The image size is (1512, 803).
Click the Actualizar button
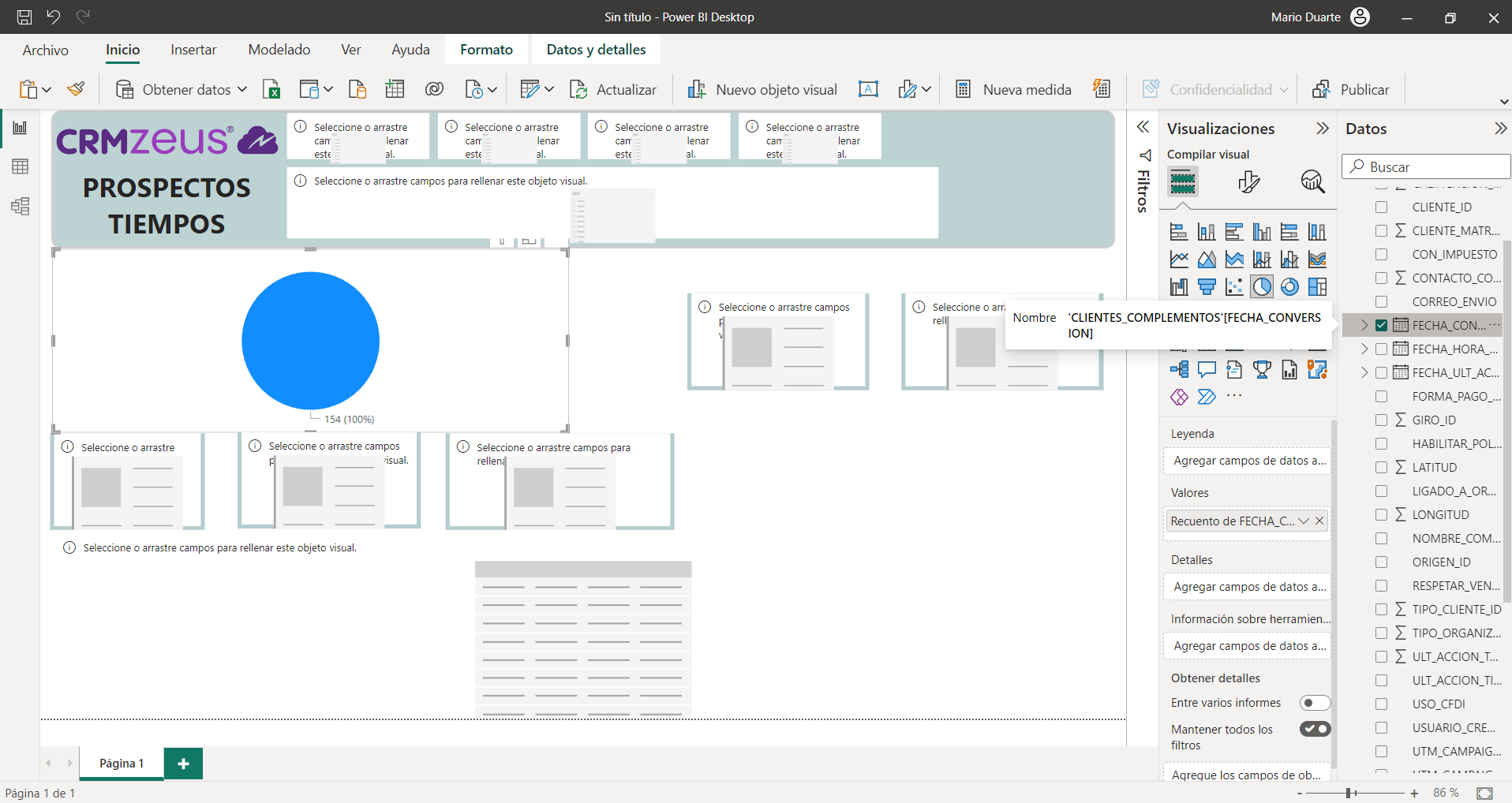613,89
